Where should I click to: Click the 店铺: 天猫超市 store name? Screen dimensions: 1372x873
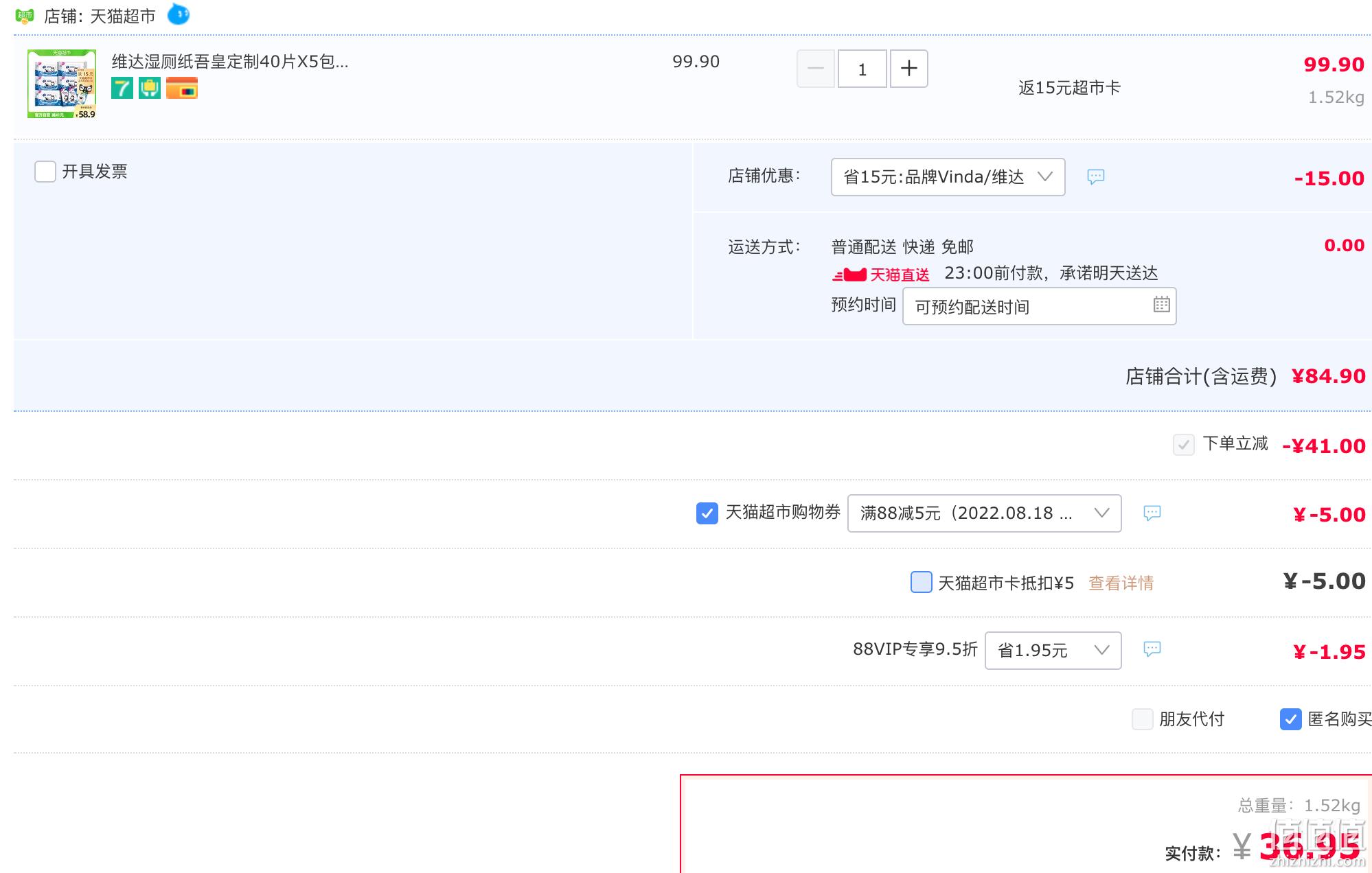[x=100, y=16]
